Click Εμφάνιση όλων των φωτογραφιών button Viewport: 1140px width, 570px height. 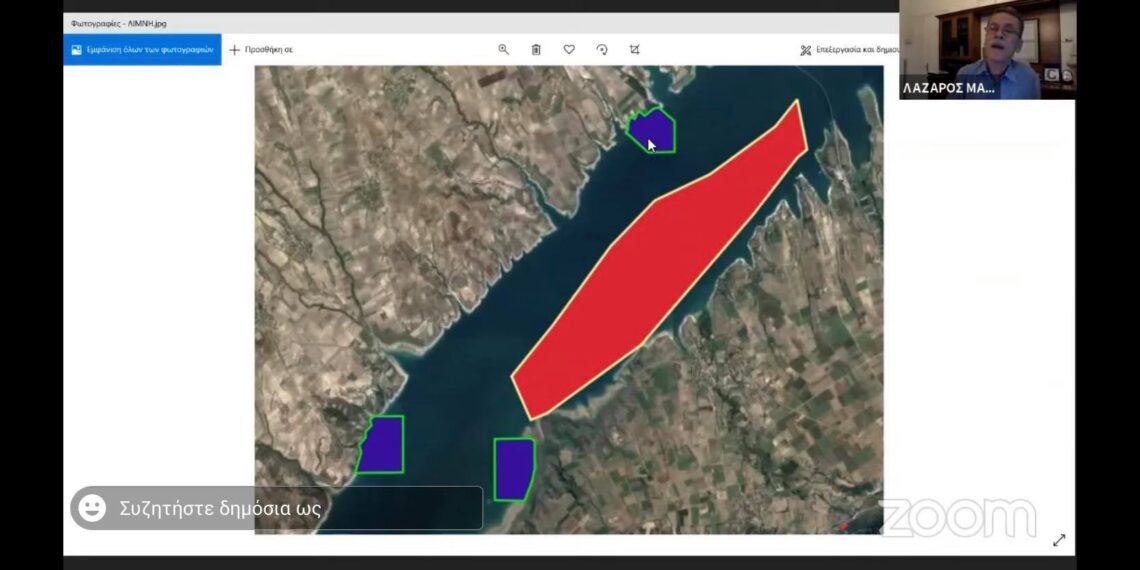[x=142, y=49]
